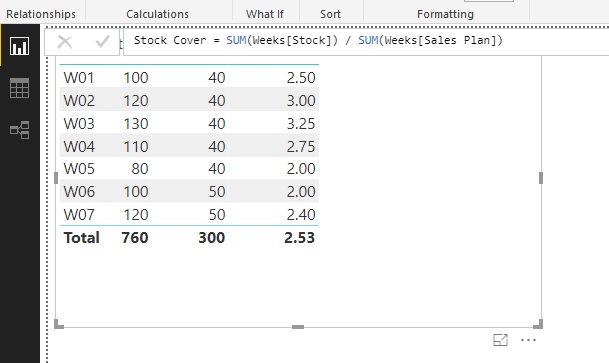
Task: Click the stock value 130 in W03
Action: [136, 123]
